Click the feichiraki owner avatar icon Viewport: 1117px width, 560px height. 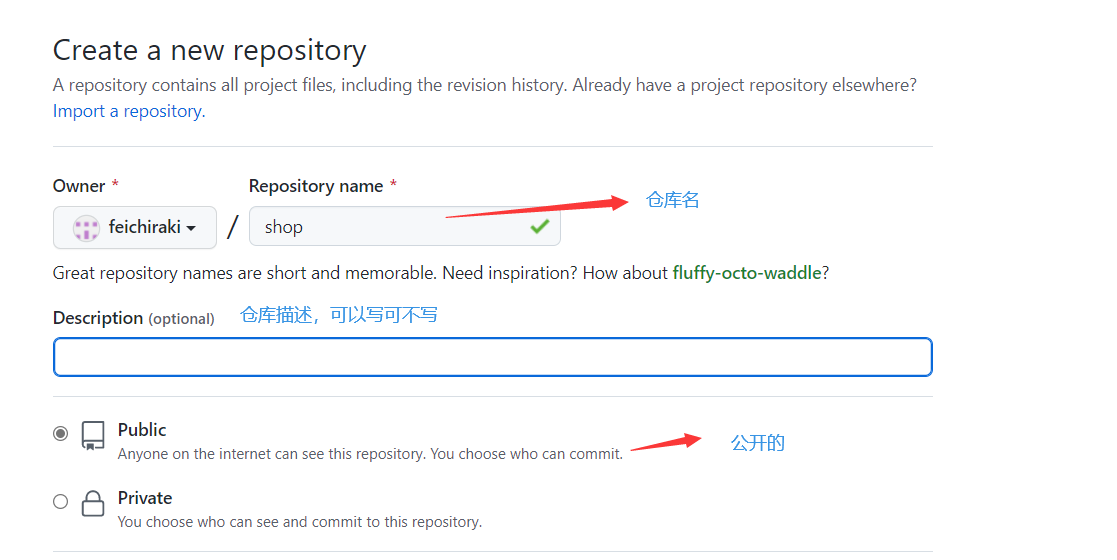tap(87, 228)
